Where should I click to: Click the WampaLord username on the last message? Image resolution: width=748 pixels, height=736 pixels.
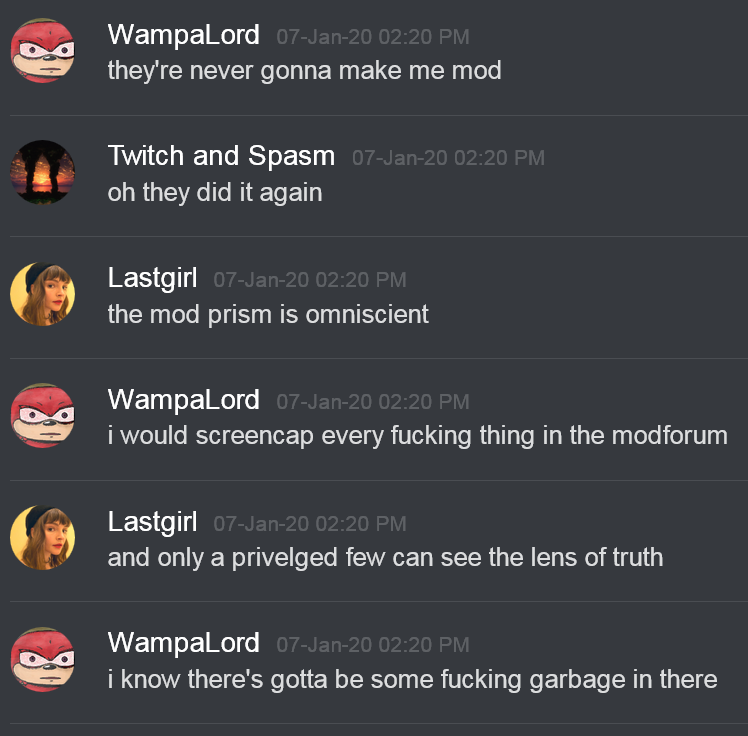click(x=184, y=643)
